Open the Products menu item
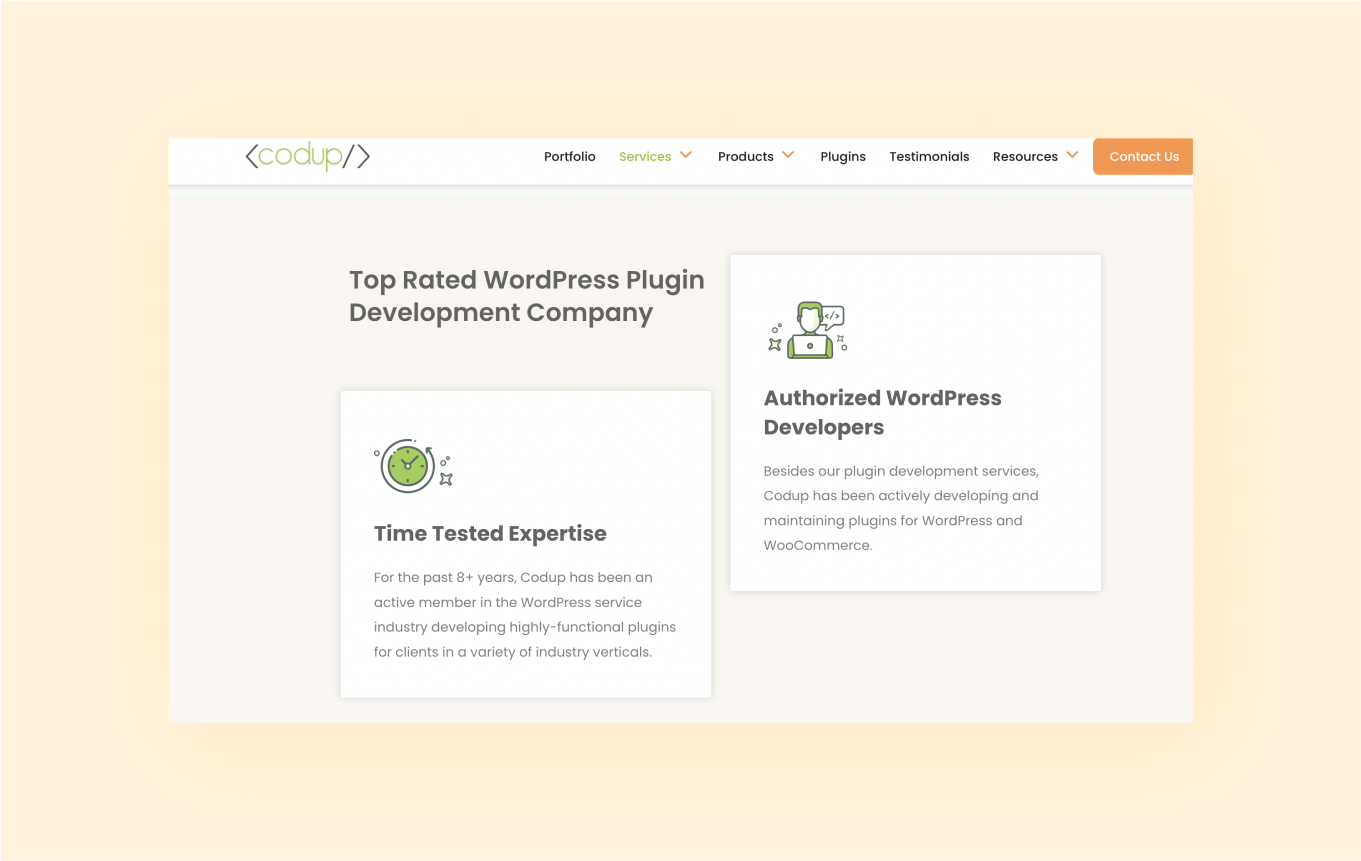Viewport: 1361px width, 861px height. tap(746, 157)
